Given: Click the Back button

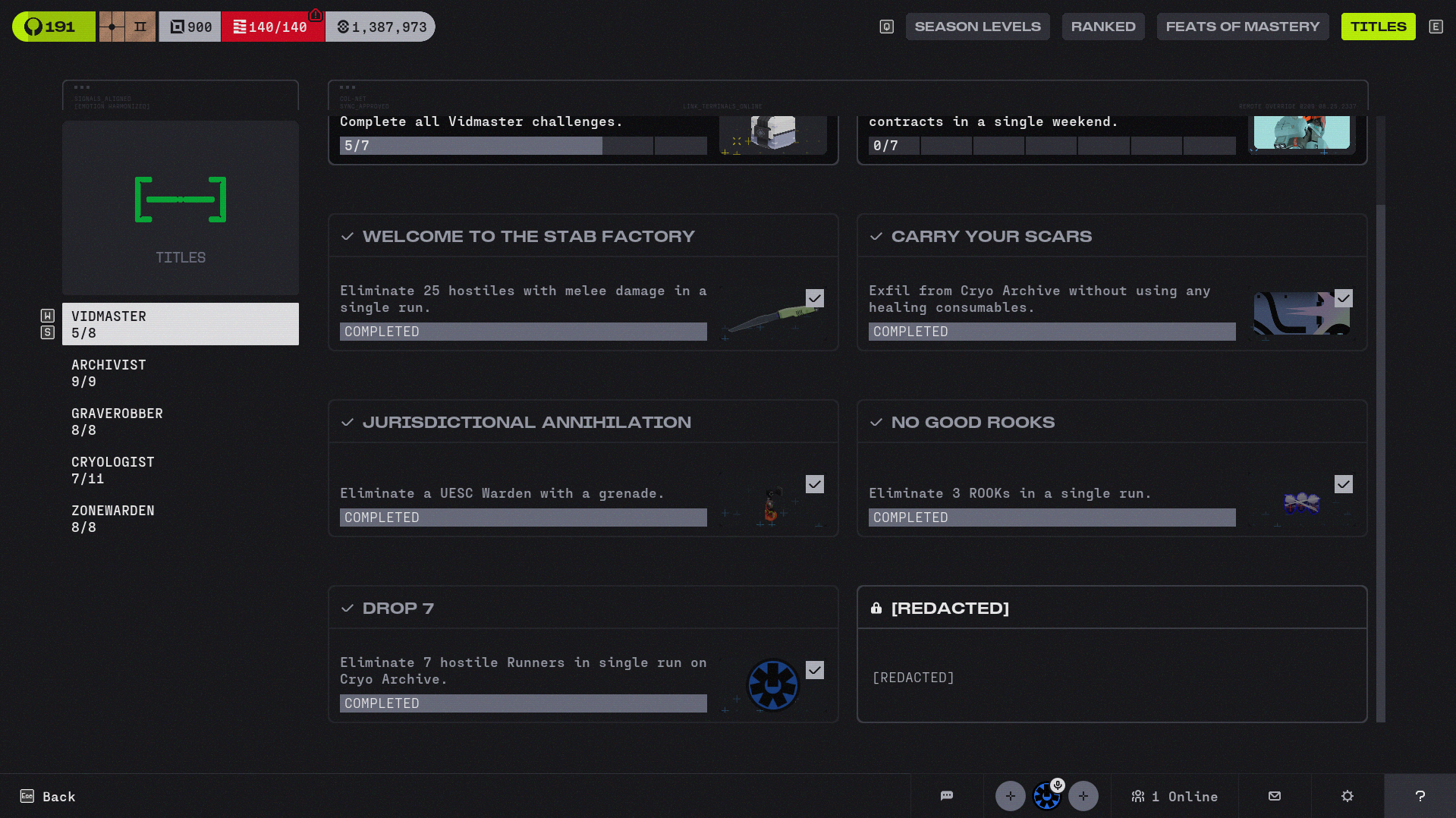Looking at the screenshot, I should click(x=49, y=796).
